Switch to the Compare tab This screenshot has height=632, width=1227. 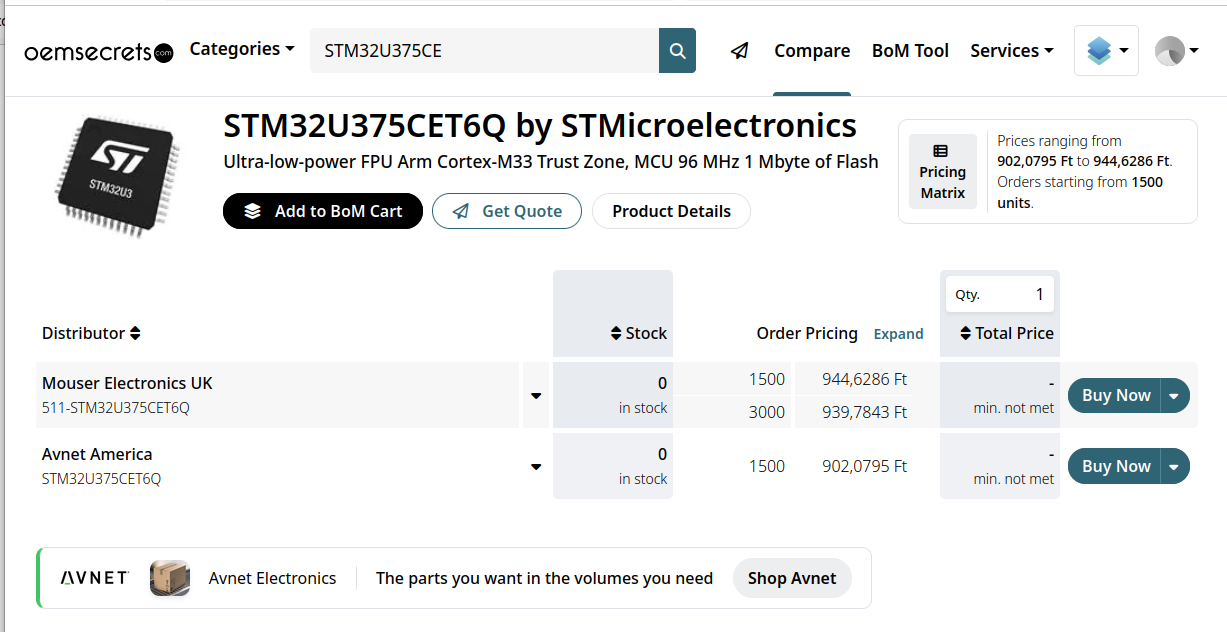(x=812, y=50)
